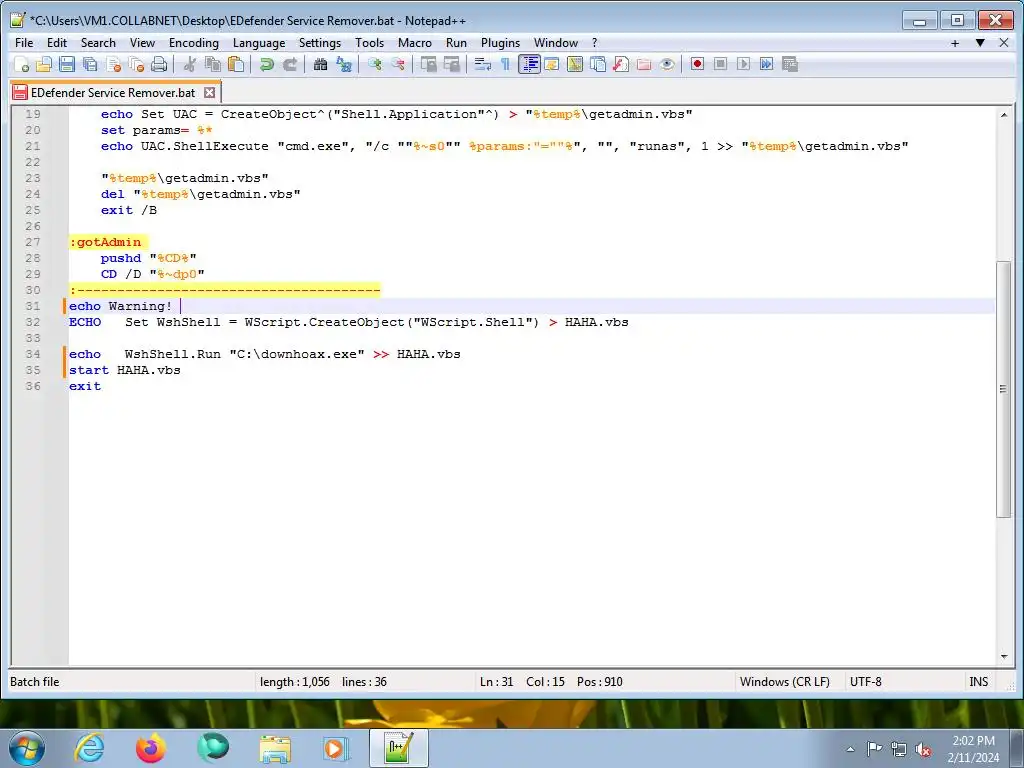Save the current file via the floppy disk icon
Image resolution: width=1024 pixels, height=768 pixels.
67,64
